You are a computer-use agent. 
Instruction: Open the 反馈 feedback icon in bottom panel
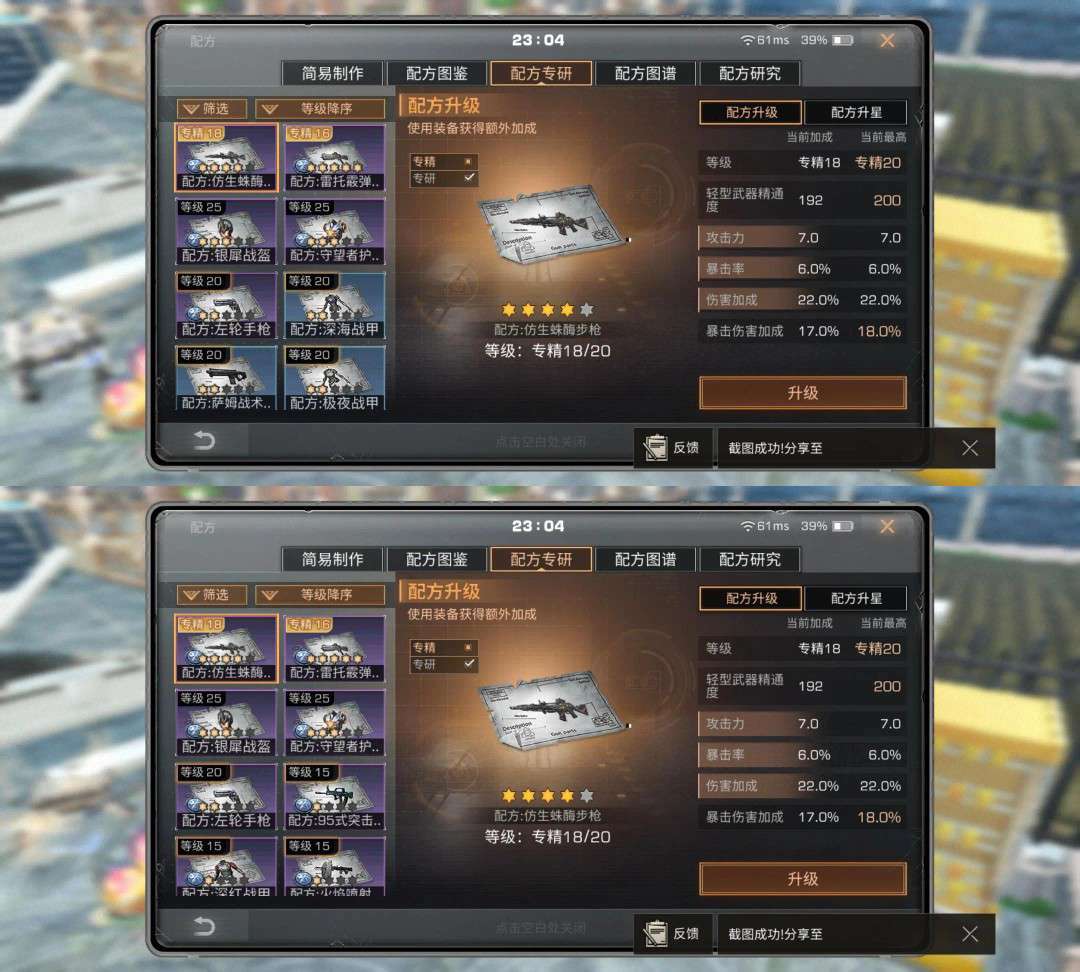(672, 933)
